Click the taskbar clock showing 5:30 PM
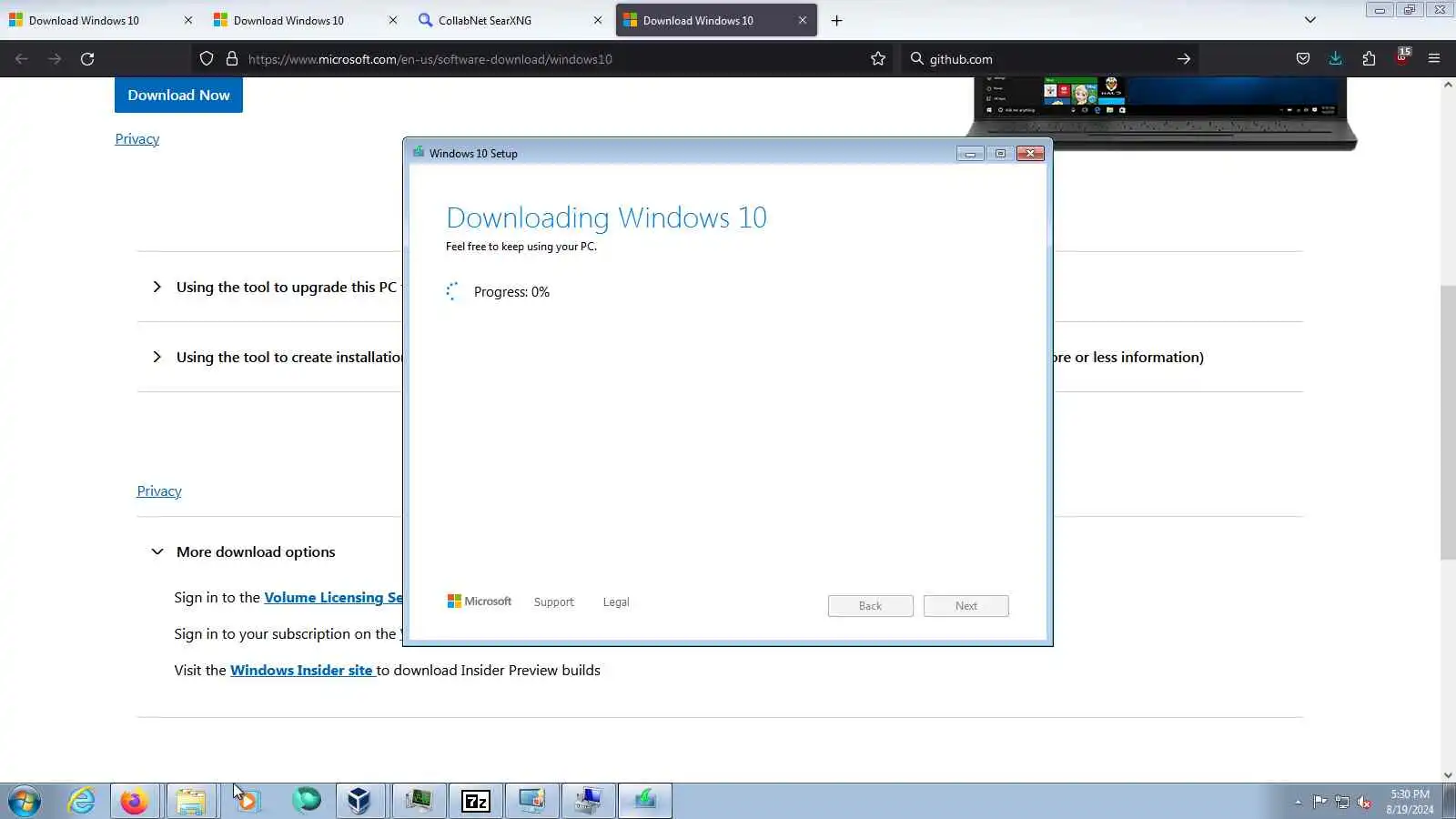1456x819 pixels. tap(1410, 801)
